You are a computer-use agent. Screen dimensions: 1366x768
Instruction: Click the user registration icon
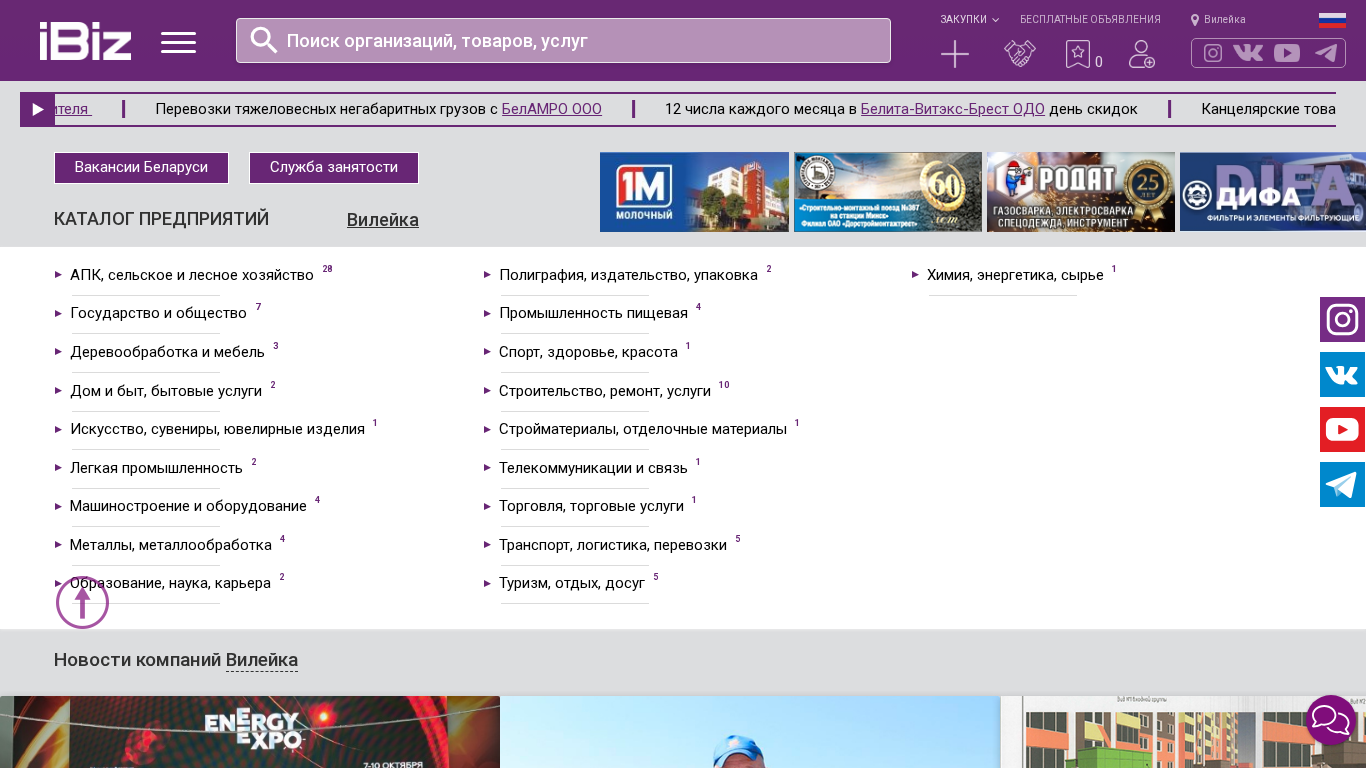tap(1141, 54)
